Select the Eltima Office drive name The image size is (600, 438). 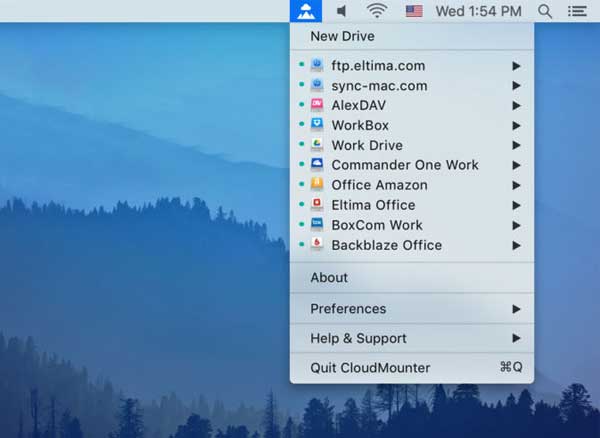click(373, 205)
